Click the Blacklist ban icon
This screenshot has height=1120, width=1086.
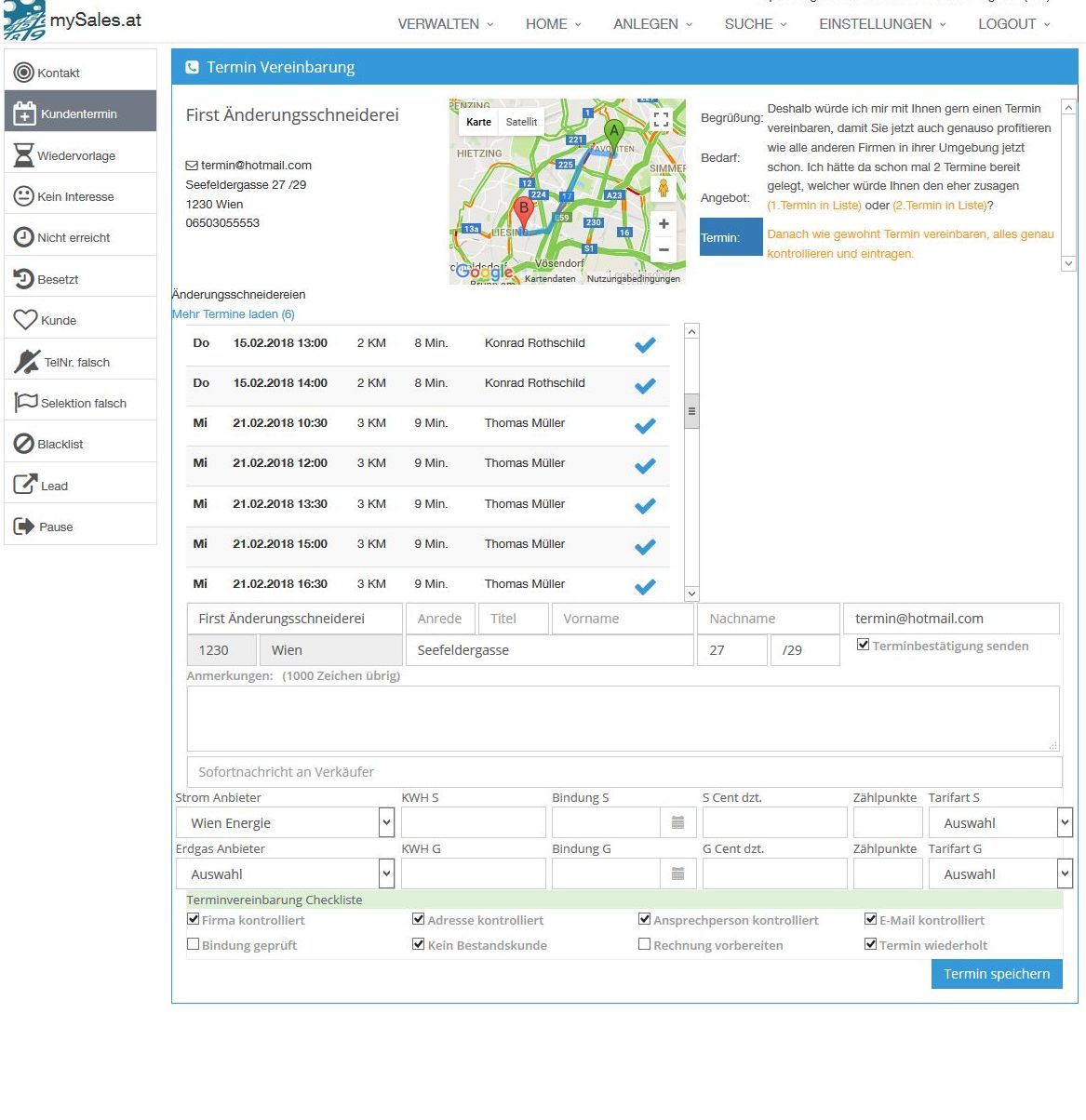pos(23,444)
